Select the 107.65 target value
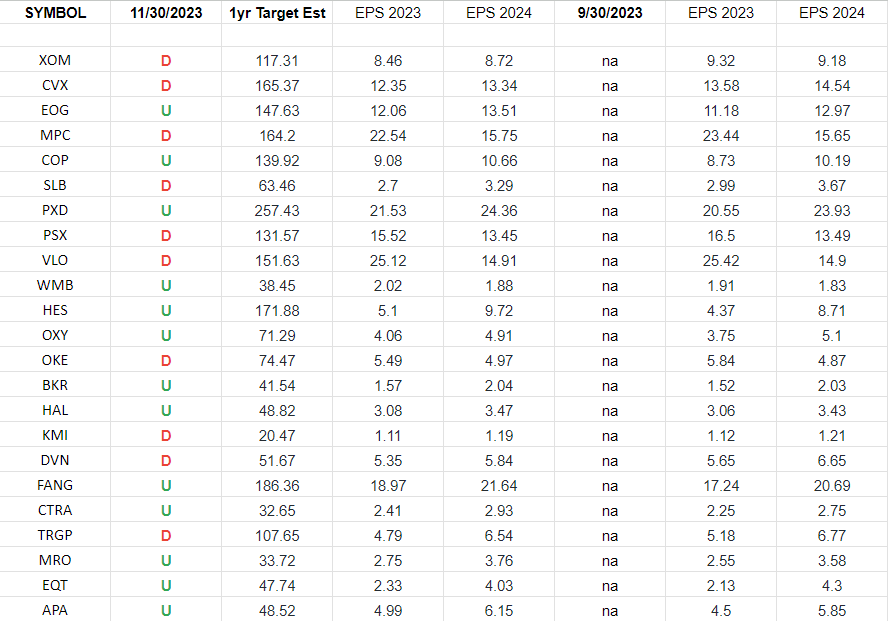This screenshot has width=888, height=621. [277, 535]
